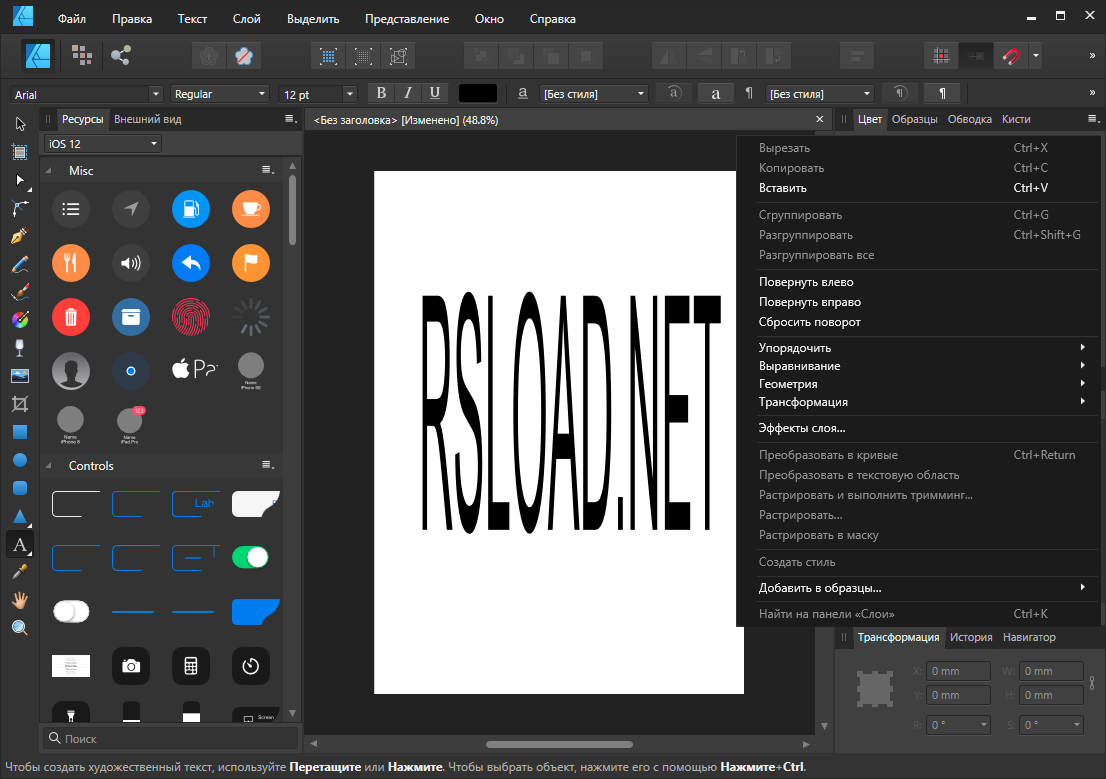1106x779 pixels.
Task: Open the Слой menu
Action: click(x=247, y=19)
